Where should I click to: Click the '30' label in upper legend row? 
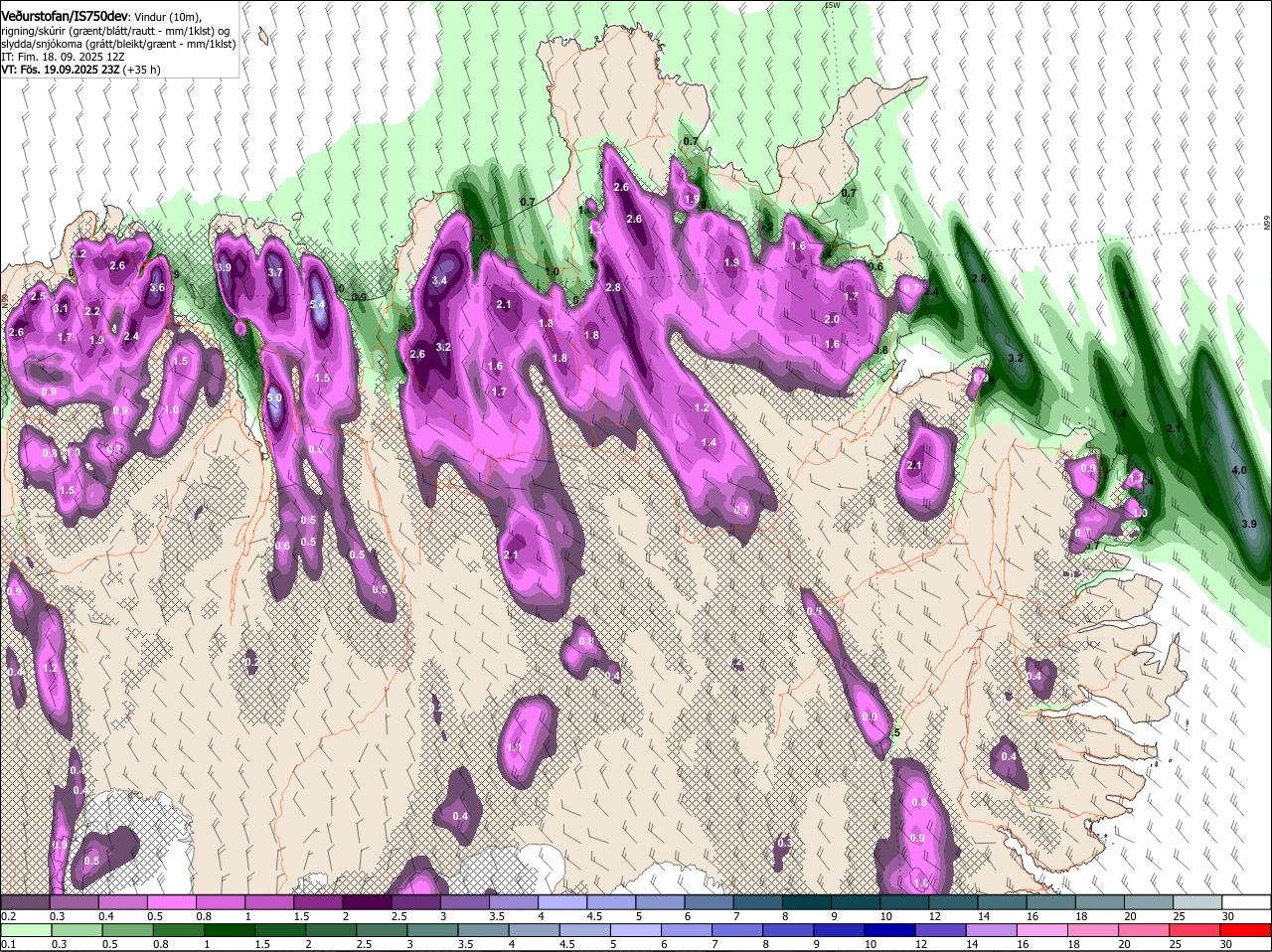coord(1226,916)
